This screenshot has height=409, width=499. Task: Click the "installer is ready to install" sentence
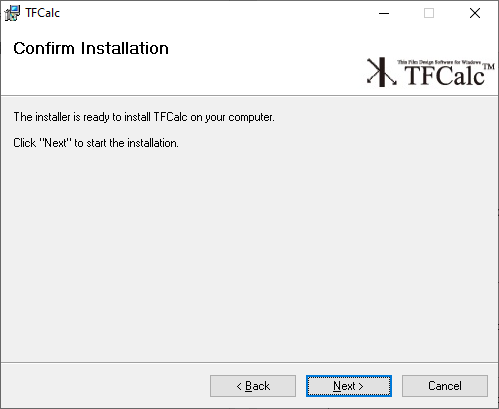[x=144, y=117]
